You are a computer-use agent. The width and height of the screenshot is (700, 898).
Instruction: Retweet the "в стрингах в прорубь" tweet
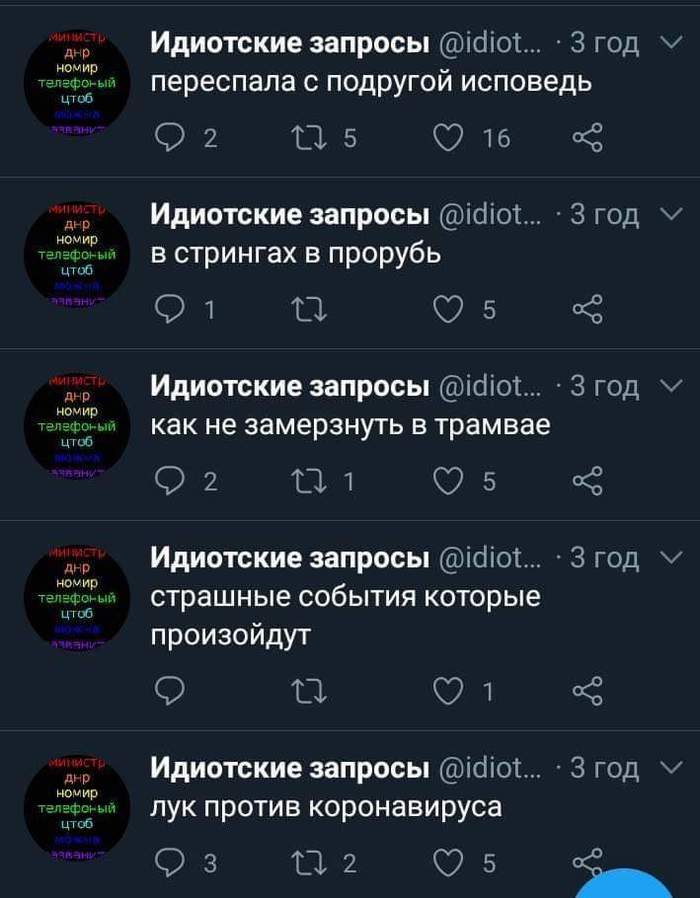pyautogui.click(x=312, y=308)
